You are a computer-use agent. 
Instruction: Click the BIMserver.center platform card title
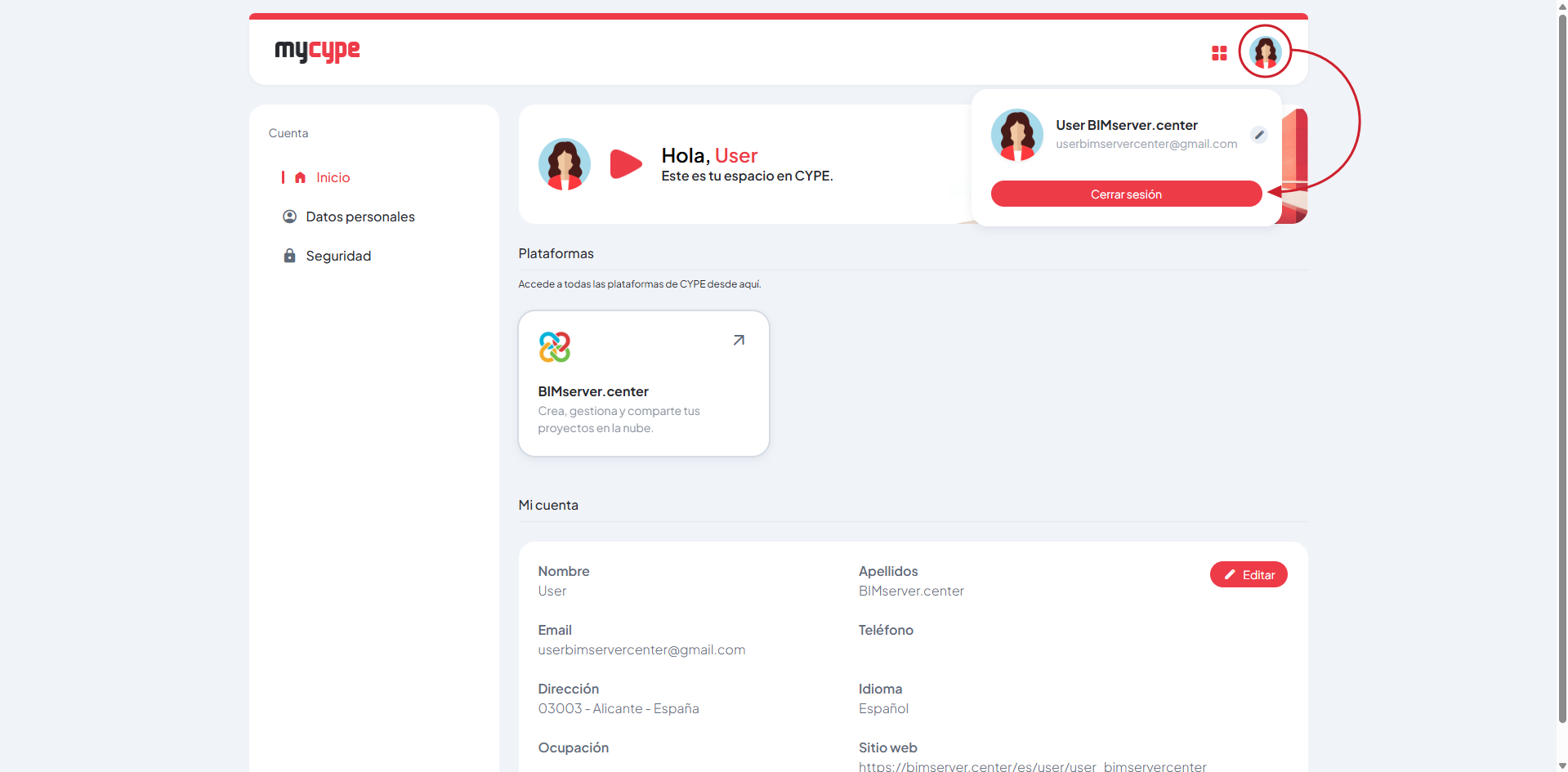click(x=593, y=391)
